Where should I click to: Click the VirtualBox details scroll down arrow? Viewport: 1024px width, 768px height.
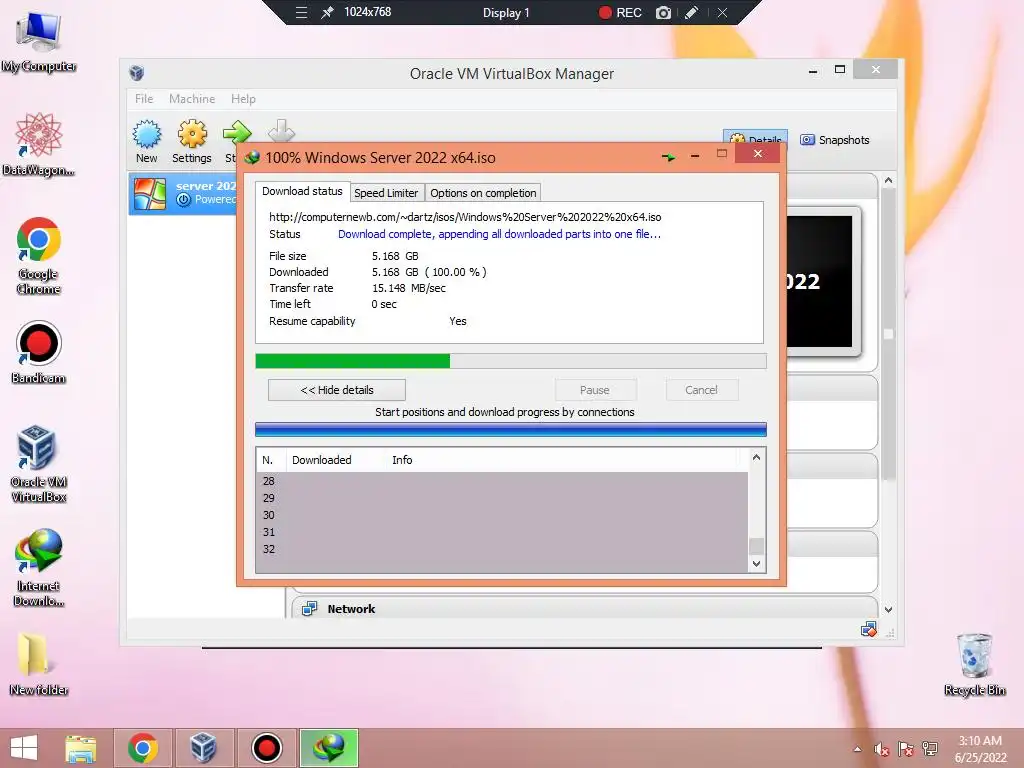click(x=888, y=609)
